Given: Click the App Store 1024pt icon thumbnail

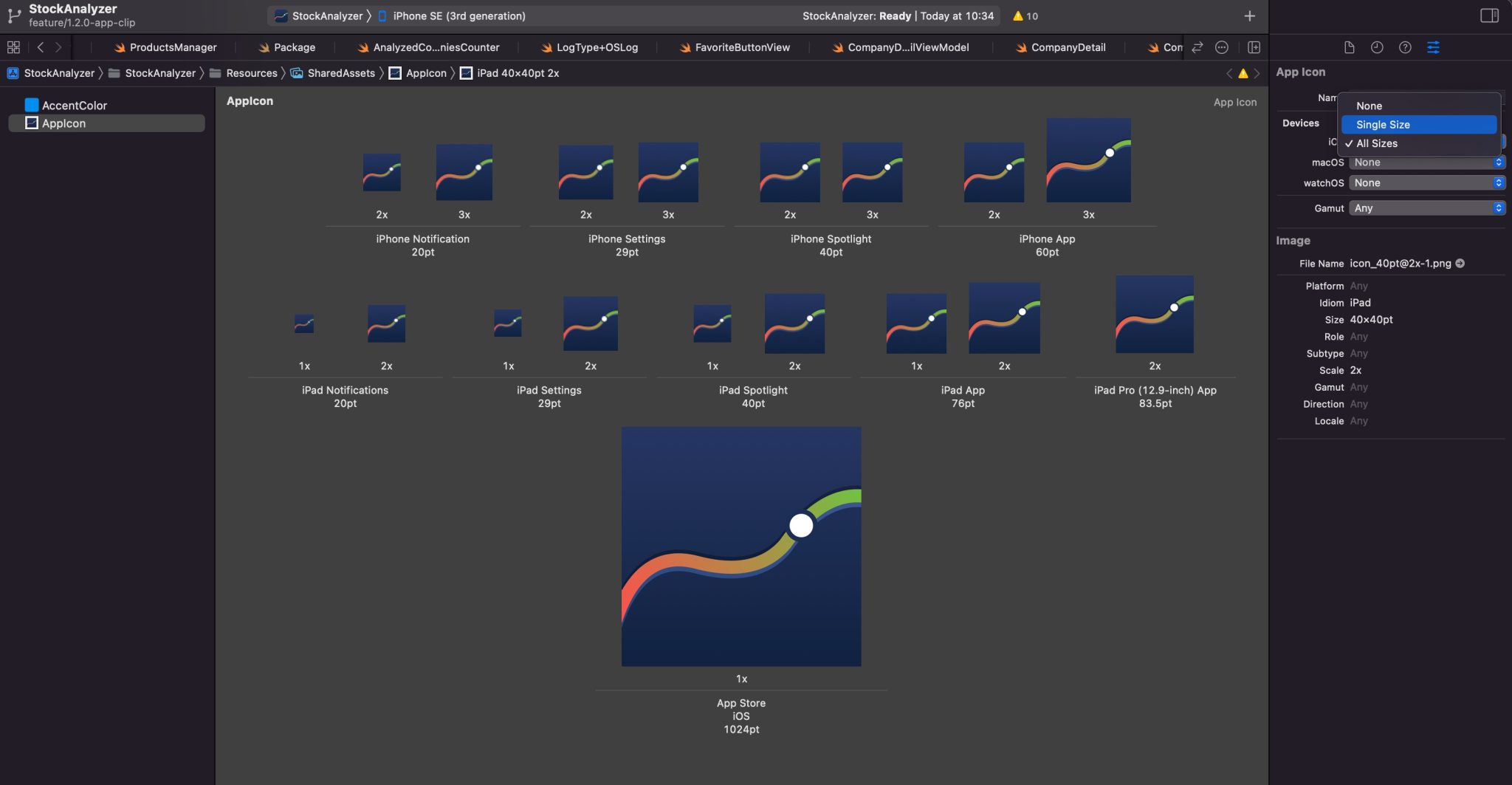Looking at the screenshot, I should 742,546.
